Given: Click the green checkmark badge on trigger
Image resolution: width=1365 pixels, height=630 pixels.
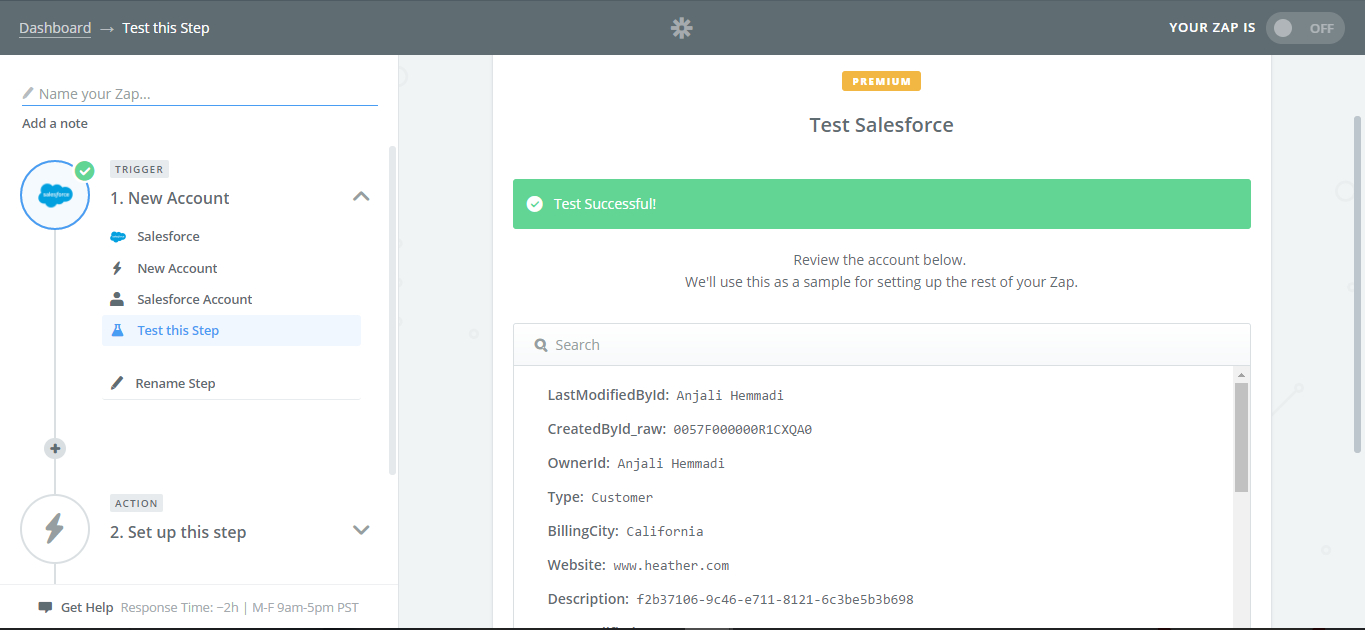Looking at the screenshot, I should click(x=84, y=171).
